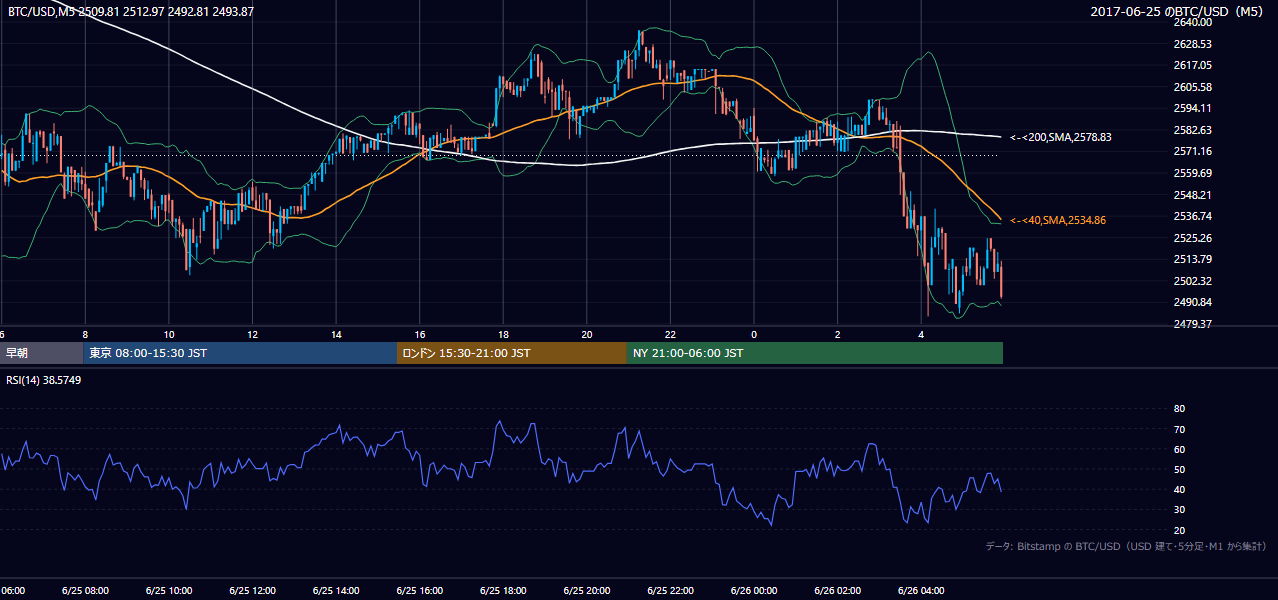The width and height of the screenshot is (1278, 600).
Task: Click hour tick 12 under price chart
Action: 252,334
